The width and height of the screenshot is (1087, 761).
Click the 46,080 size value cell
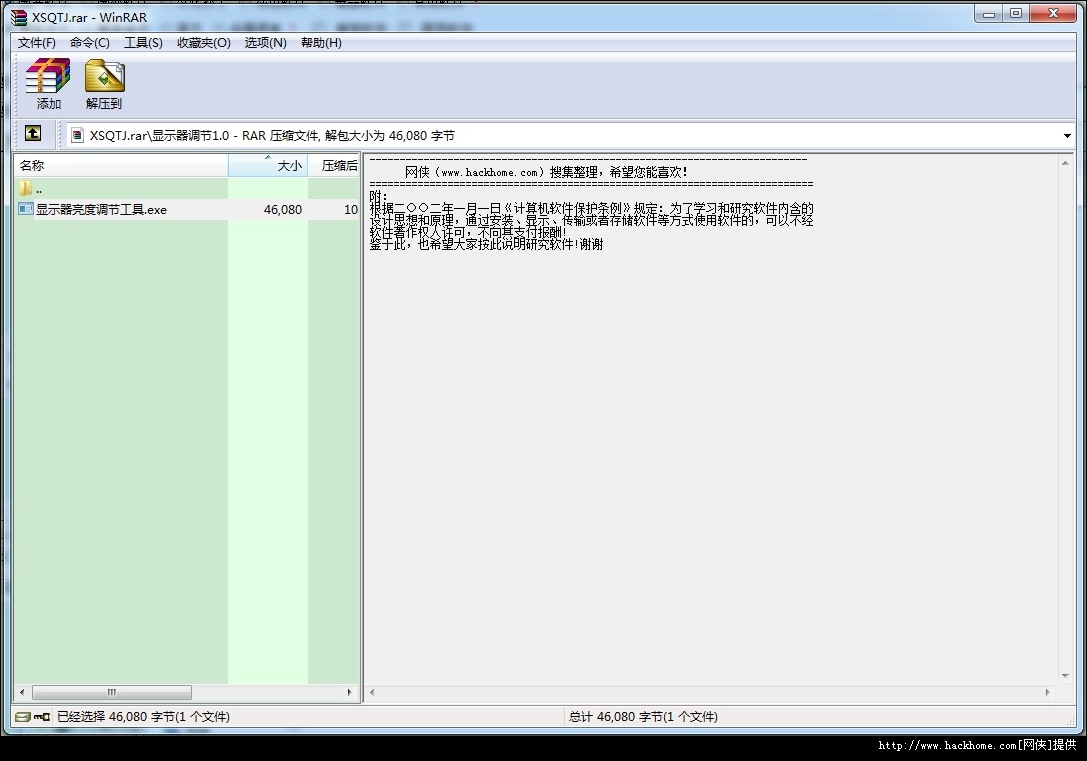(283, 209)
